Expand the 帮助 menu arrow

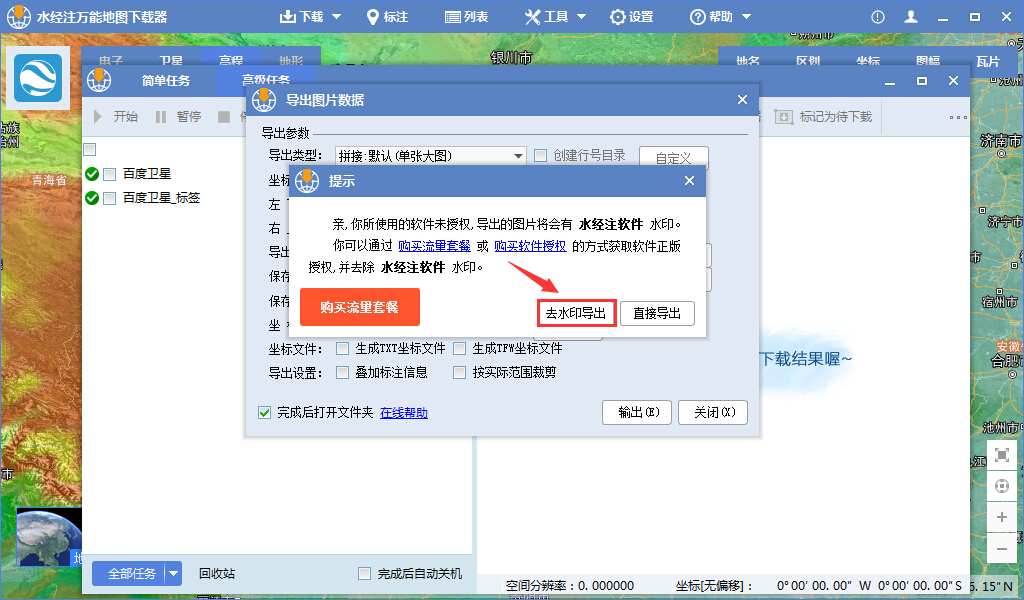click(746, 17)
